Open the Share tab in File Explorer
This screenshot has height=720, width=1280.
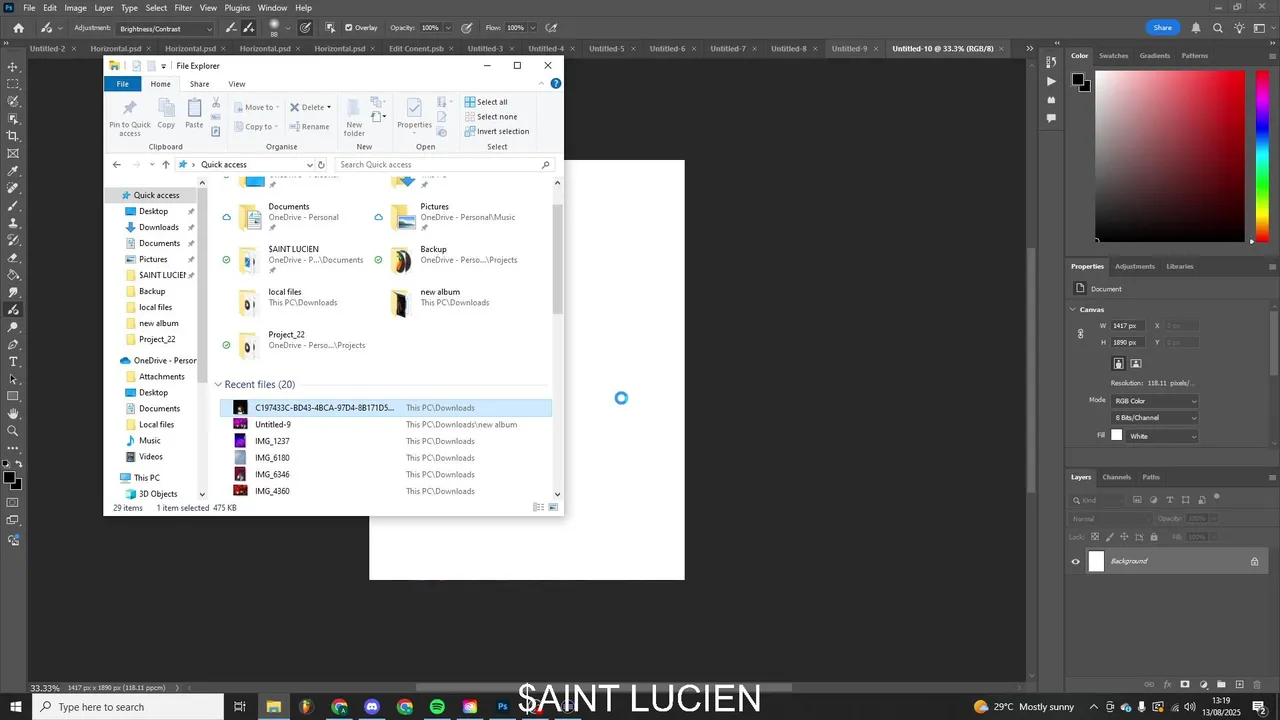(x=200, y=84)
